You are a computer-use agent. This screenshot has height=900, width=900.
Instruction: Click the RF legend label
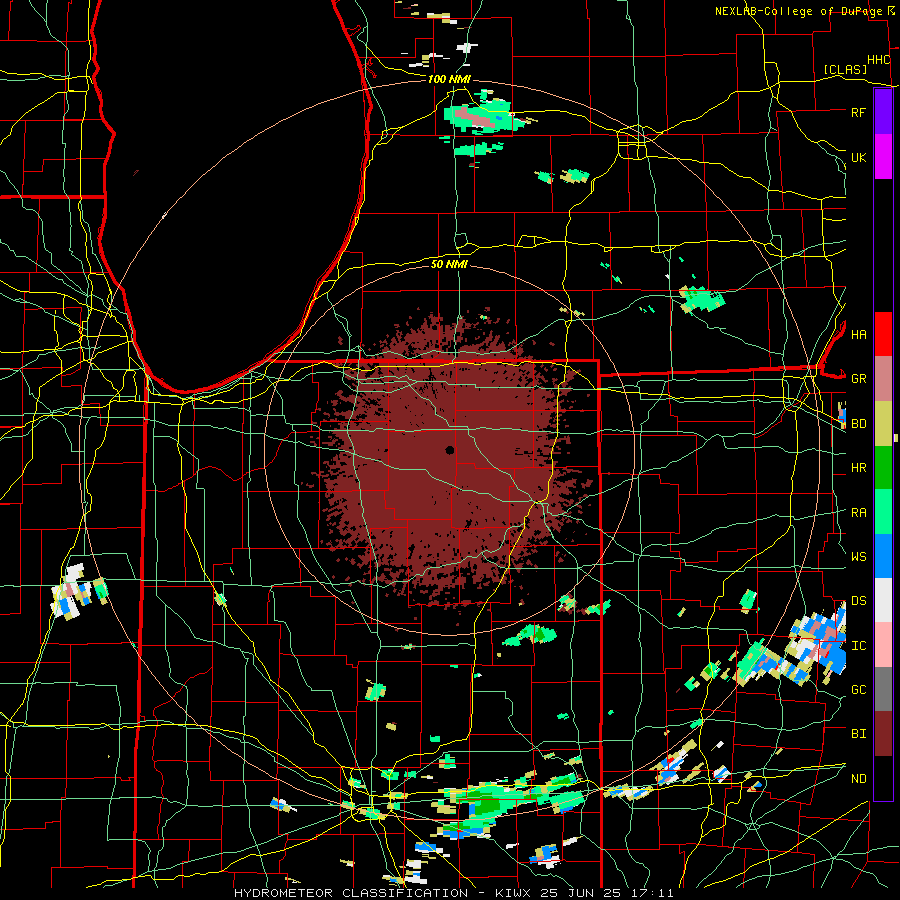click(x=858, y=112)
